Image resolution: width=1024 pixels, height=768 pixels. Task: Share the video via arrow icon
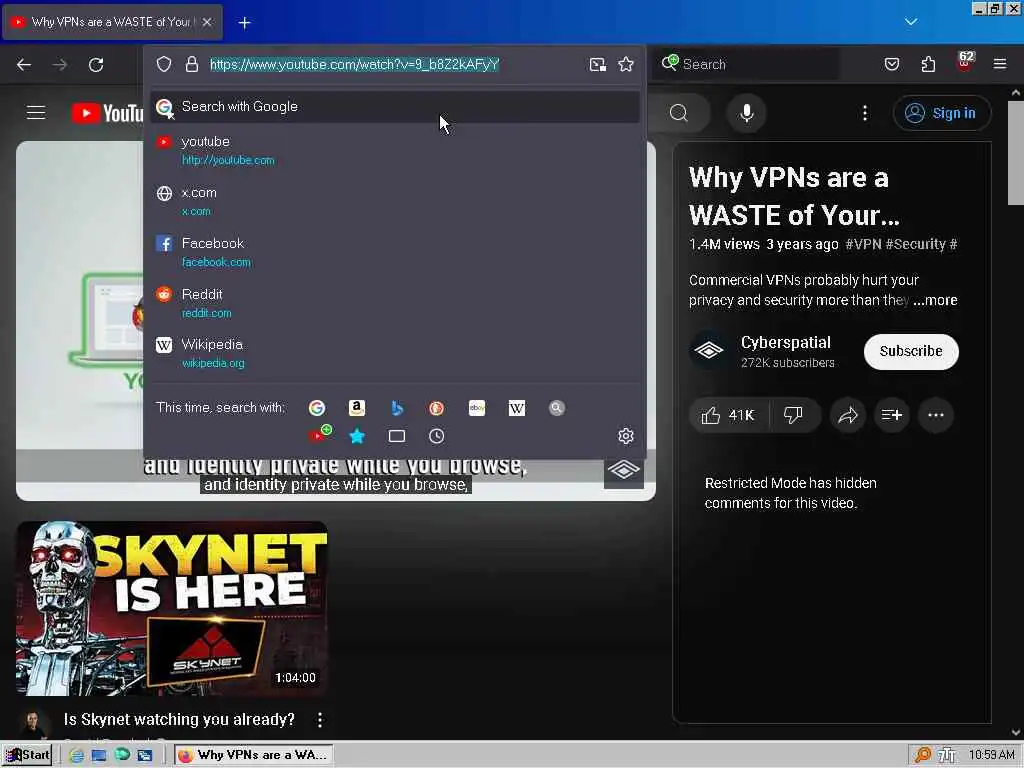pos(848,415)
